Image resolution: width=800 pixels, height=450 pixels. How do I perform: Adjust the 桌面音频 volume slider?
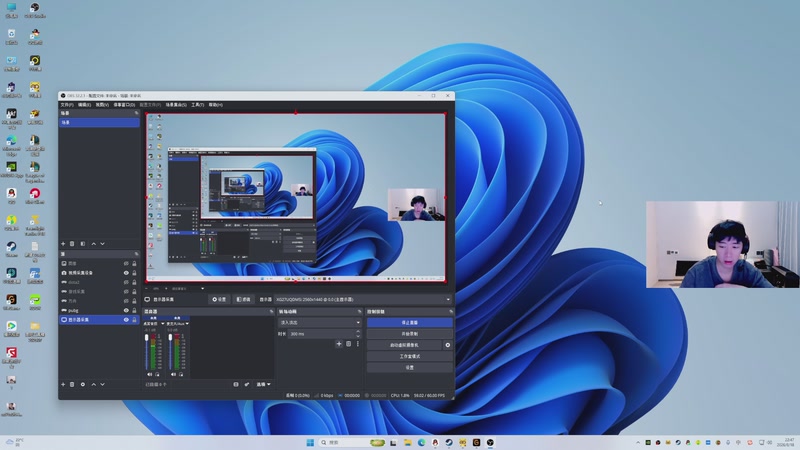pos(147,352)
